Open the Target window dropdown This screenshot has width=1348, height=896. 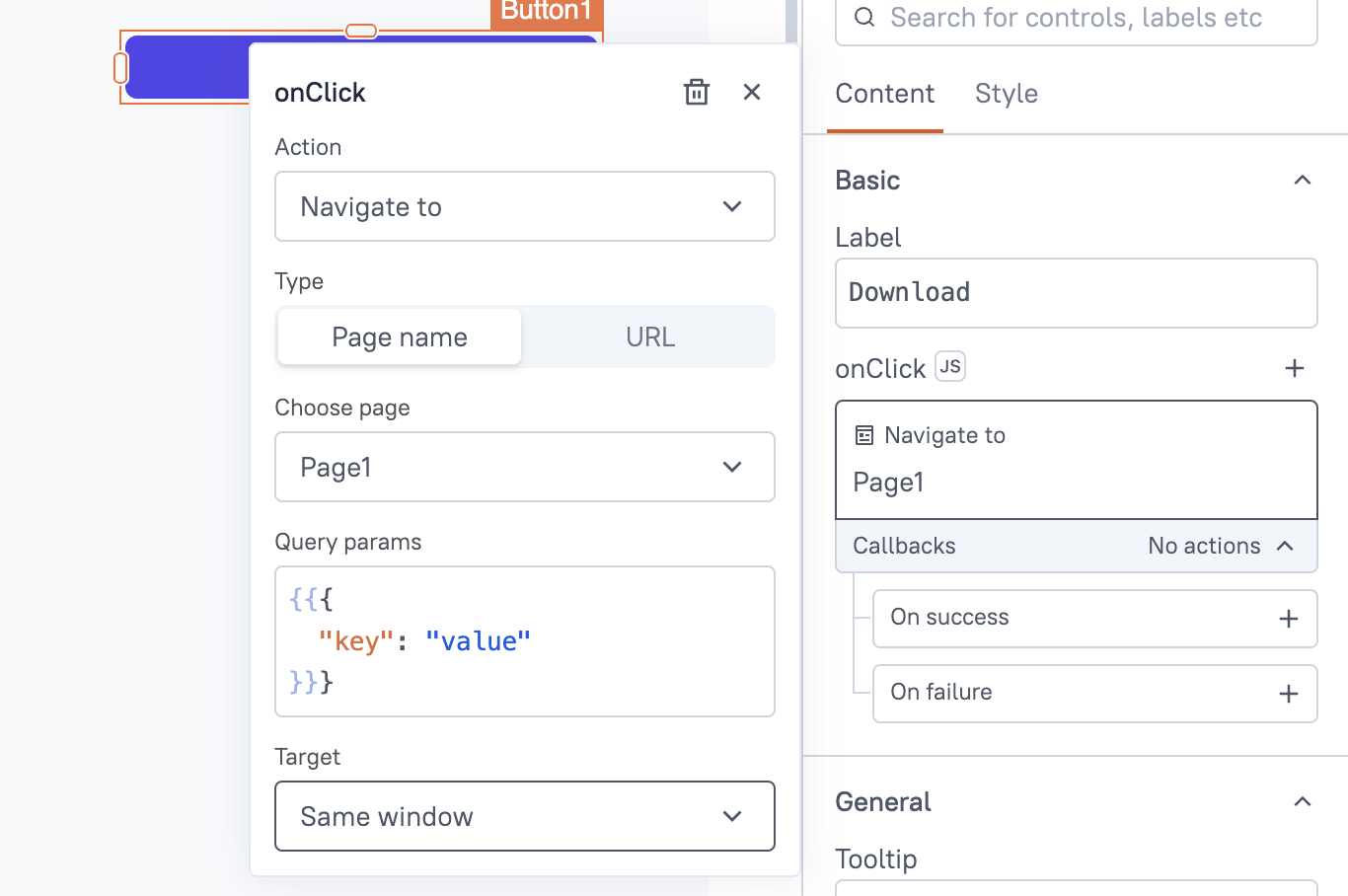[525, 816]
